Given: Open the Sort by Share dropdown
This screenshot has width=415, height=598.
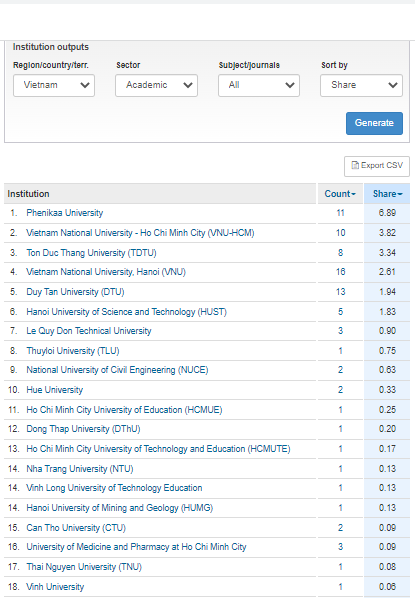Looking at the screenshot, I should point(362,85).
